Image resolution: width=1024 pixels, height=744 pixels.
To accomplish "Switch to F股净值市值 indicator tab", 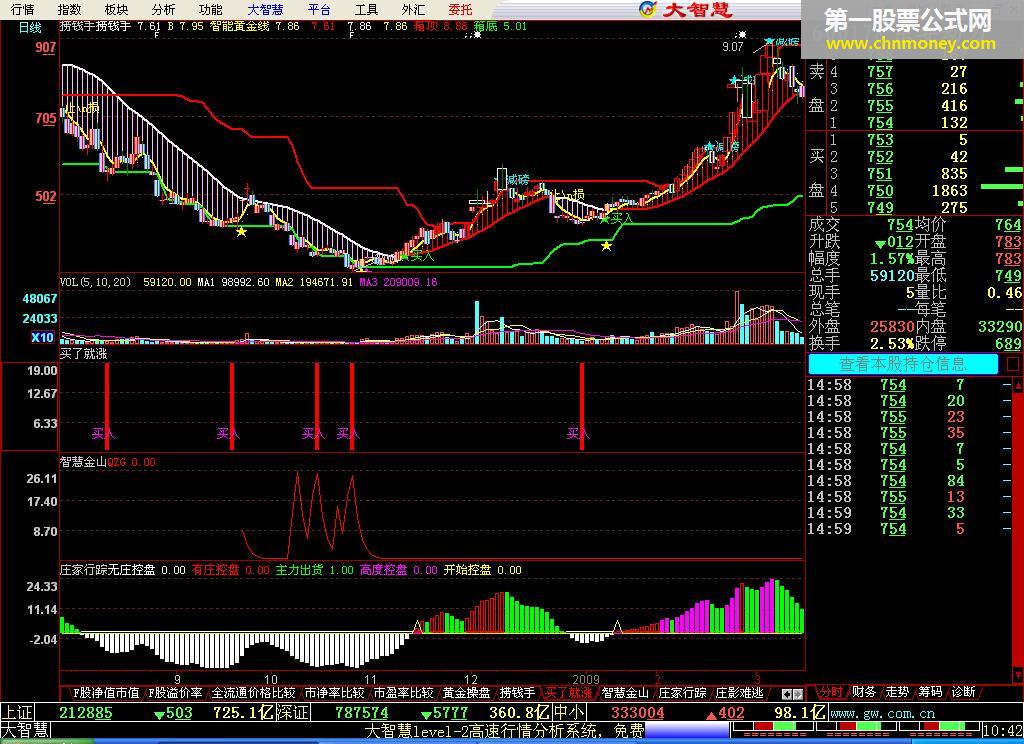I will point(106,692).
